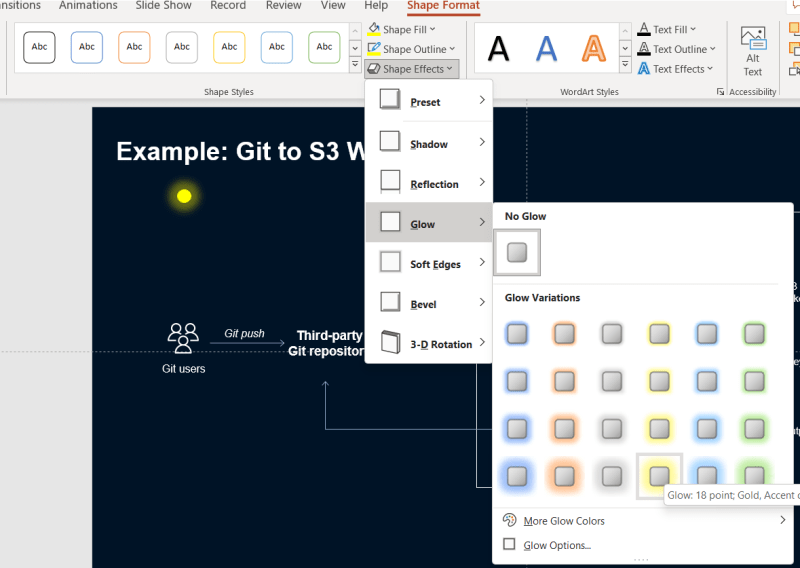The image size is (800, 568).
Task: Open the Bevel effects submenu
Action: click(x=429, y=303)
